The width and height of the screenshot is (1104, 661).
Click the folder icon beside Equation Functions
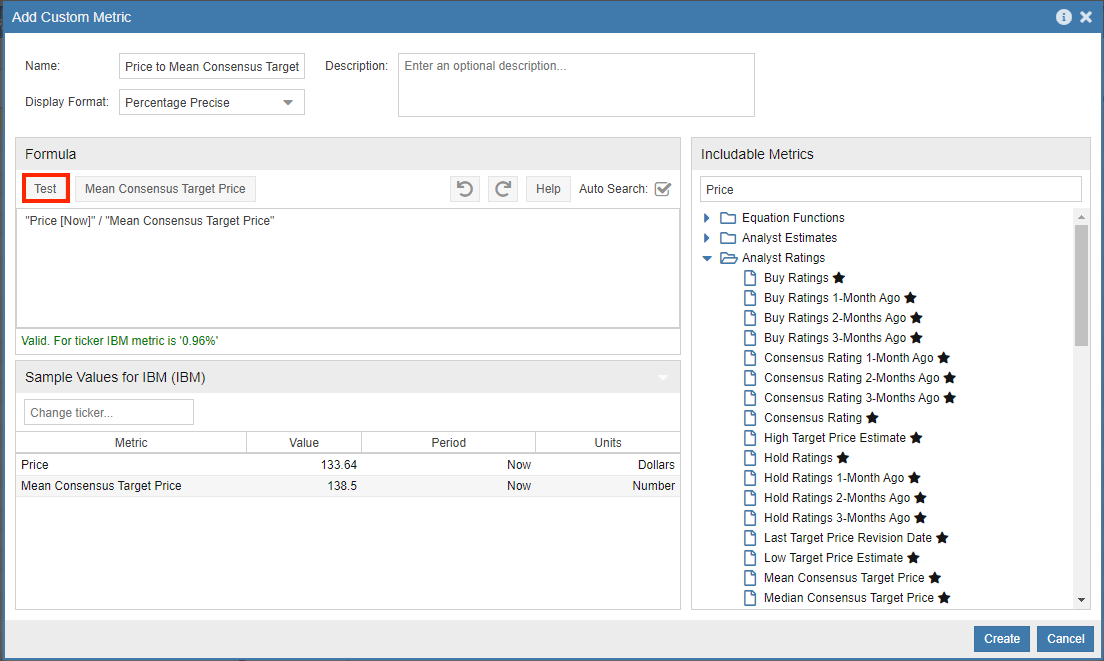[727, 217]
